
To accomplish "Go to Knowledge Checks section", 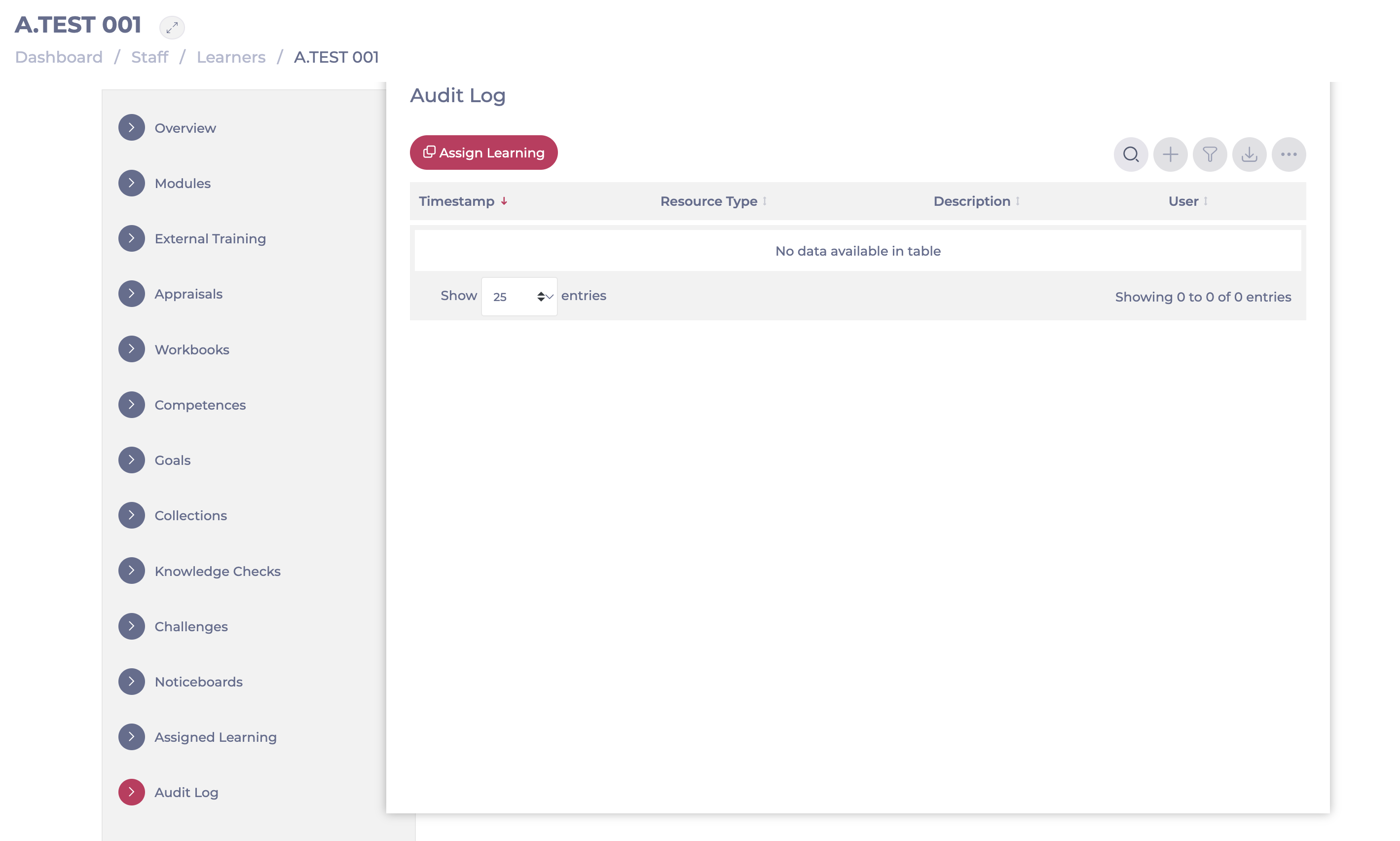I will tap(218, 571).
